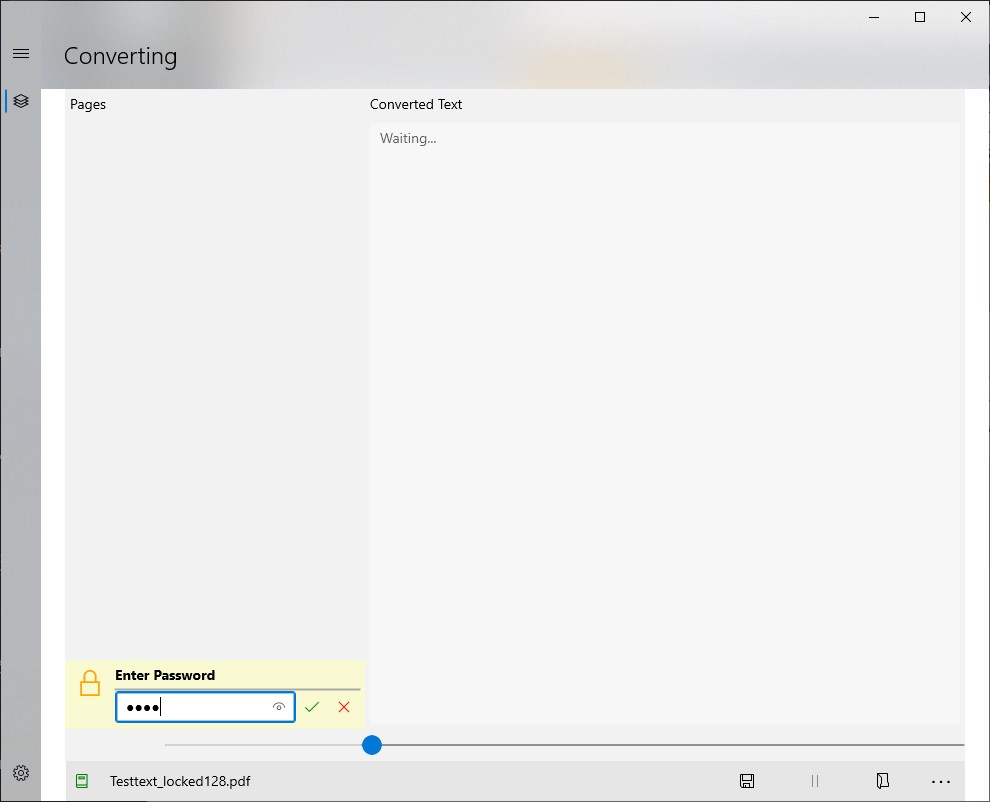Image resolution: width=990 pixels, height=802 pixels.
Task: Click the orange padlock icon
Action: click(x=90, y=683)
